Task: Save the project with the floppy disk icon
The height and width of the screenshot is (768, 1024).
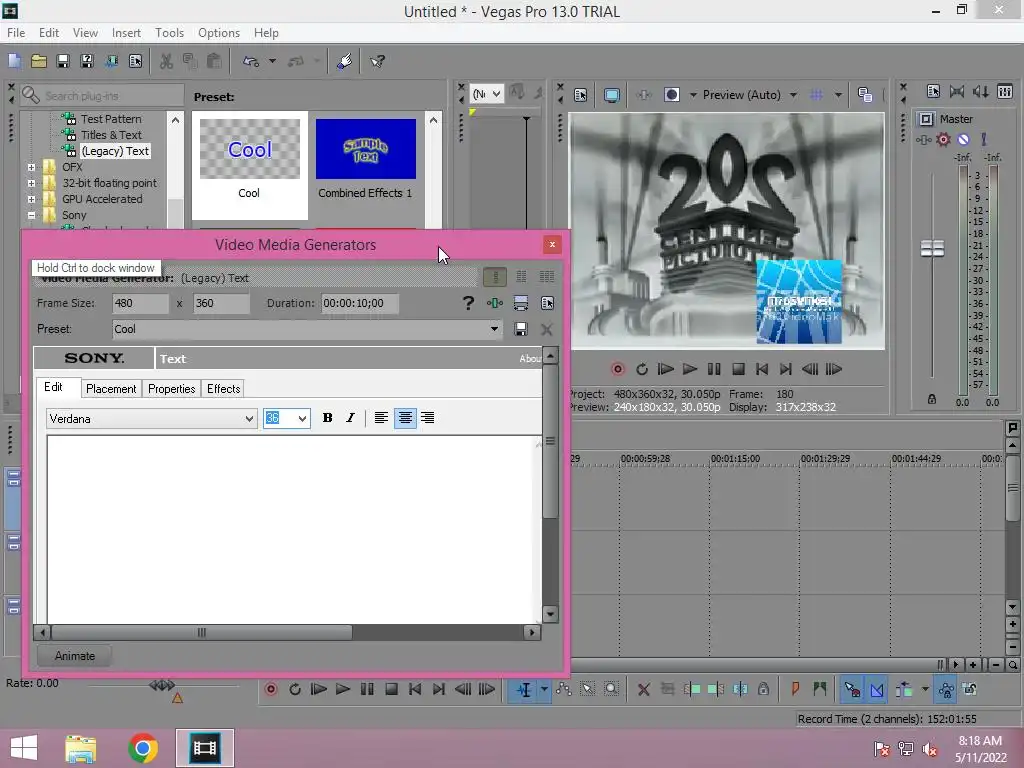Action: 63,61
